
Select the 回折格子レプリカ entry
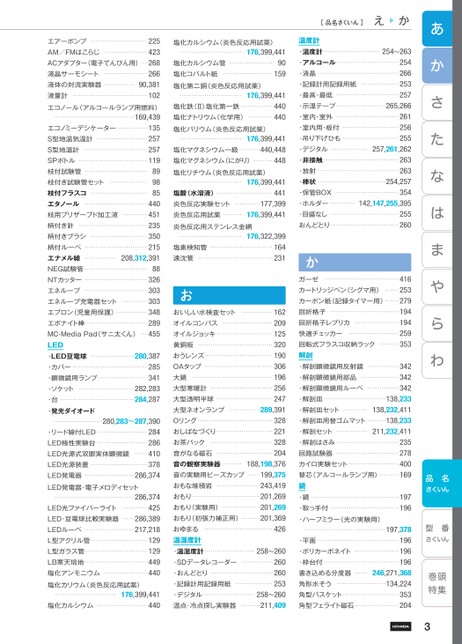click(x=355, y=323)
